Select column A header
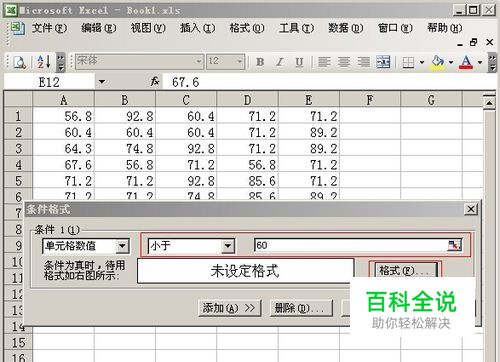The image size is (500, 362). click(63, 100)
